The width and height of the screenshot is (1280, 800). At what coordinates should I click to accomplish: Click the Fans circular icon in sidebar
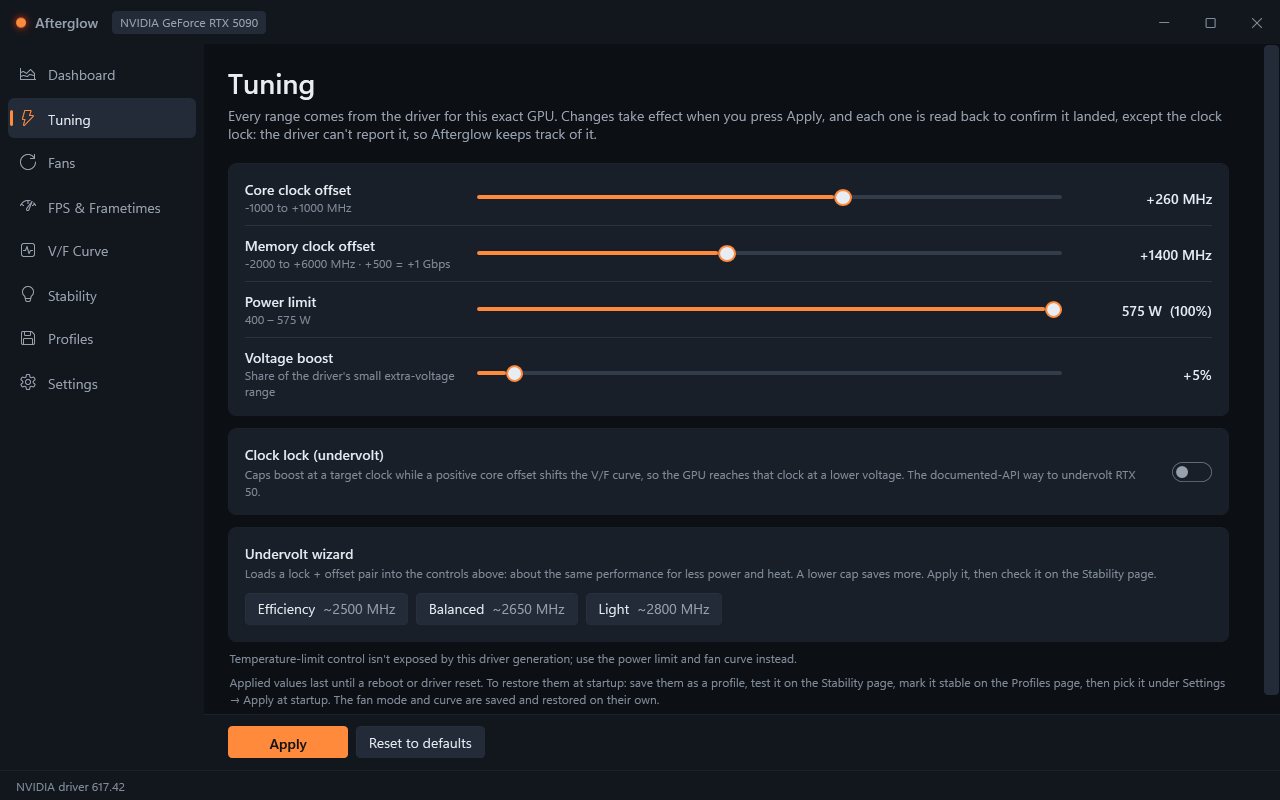pos(28,162)
